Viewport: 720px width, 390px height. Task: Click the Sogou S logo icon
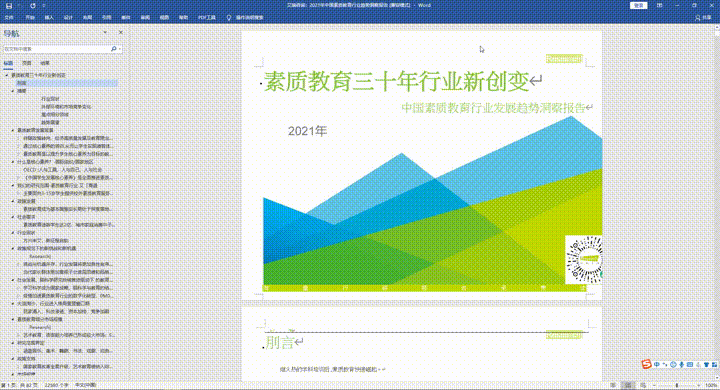(x=647, y=364)
